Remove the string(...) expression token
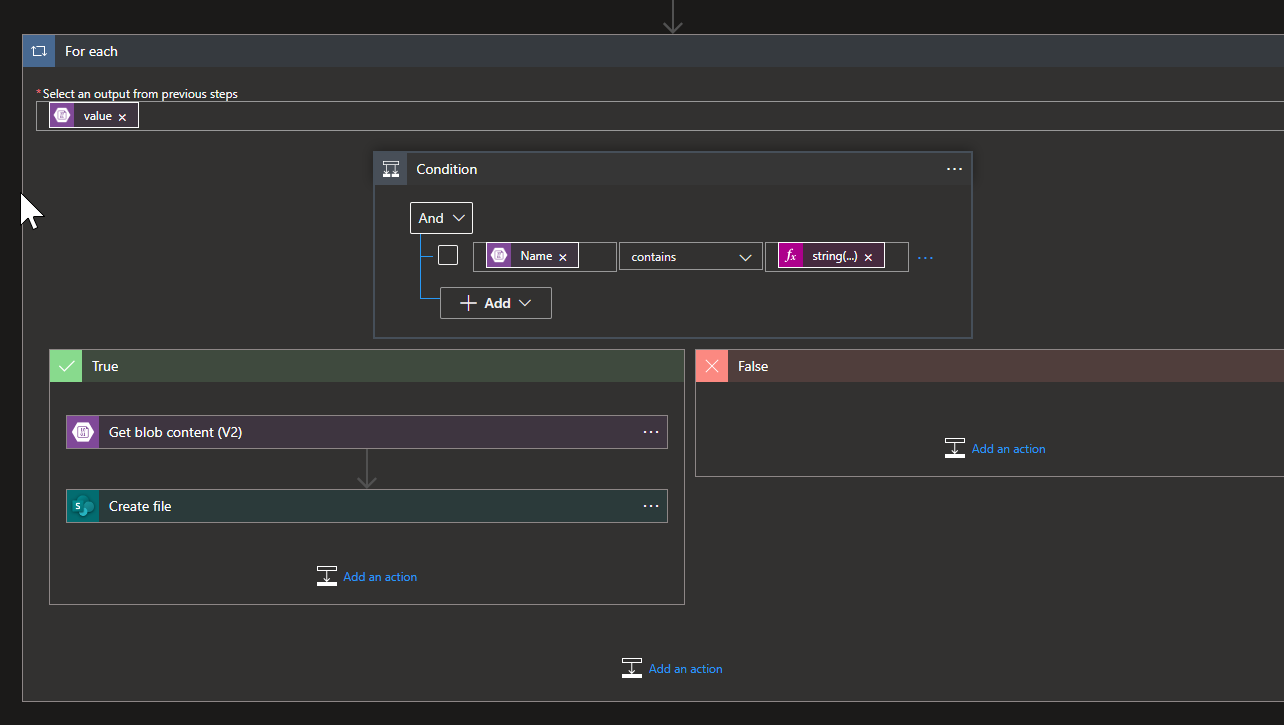1284x725 pixels. [868, 257]
